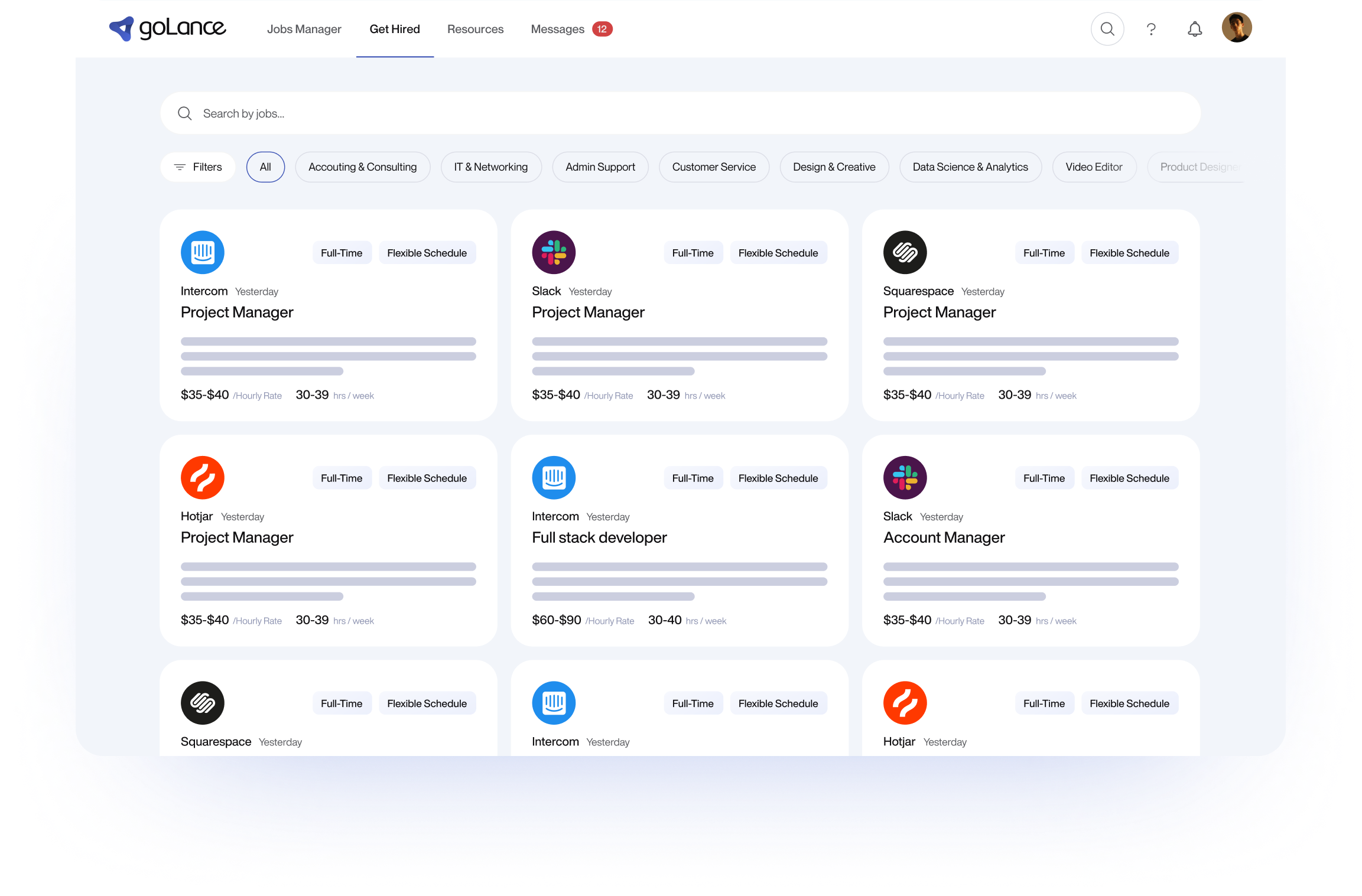The width and height of the screenshot is (1362, 896).
Task: Click the Slack logo on the Account Manager card
Action: coord(904,477)
